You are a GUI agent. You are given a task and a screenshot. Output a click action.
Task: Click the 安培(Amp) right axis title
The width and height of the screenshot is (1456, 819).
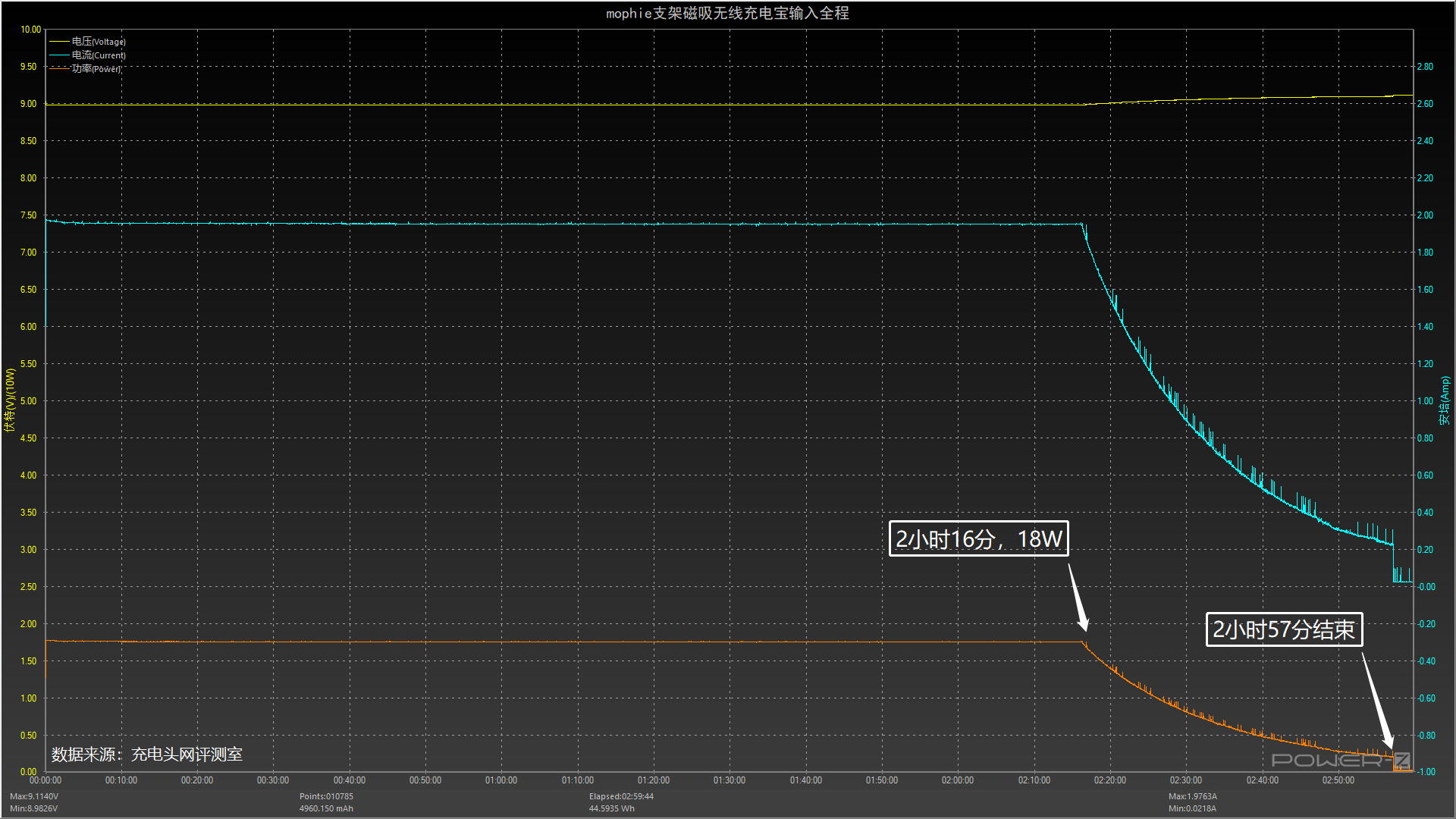1445,400
